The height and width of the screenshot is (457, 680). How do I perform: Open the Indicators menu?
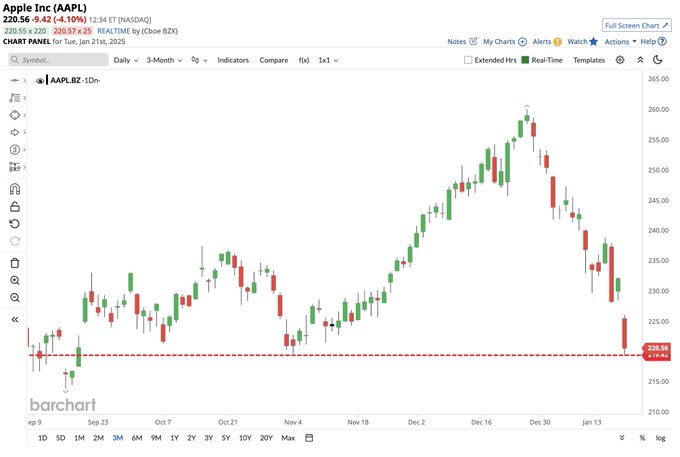tap(233, 60)
